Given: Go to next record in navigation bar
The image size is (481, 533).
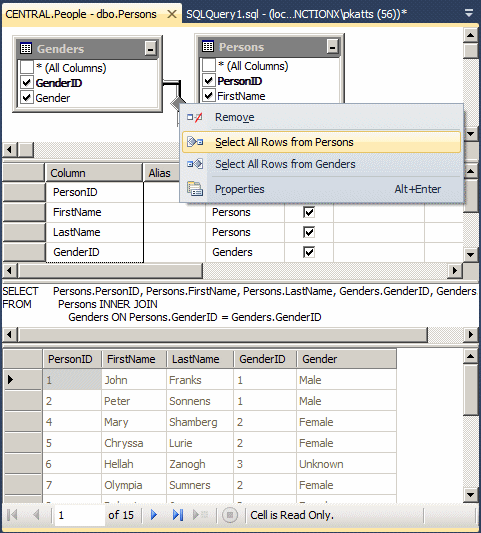Looking at the screenshot, I should (154, 515).
